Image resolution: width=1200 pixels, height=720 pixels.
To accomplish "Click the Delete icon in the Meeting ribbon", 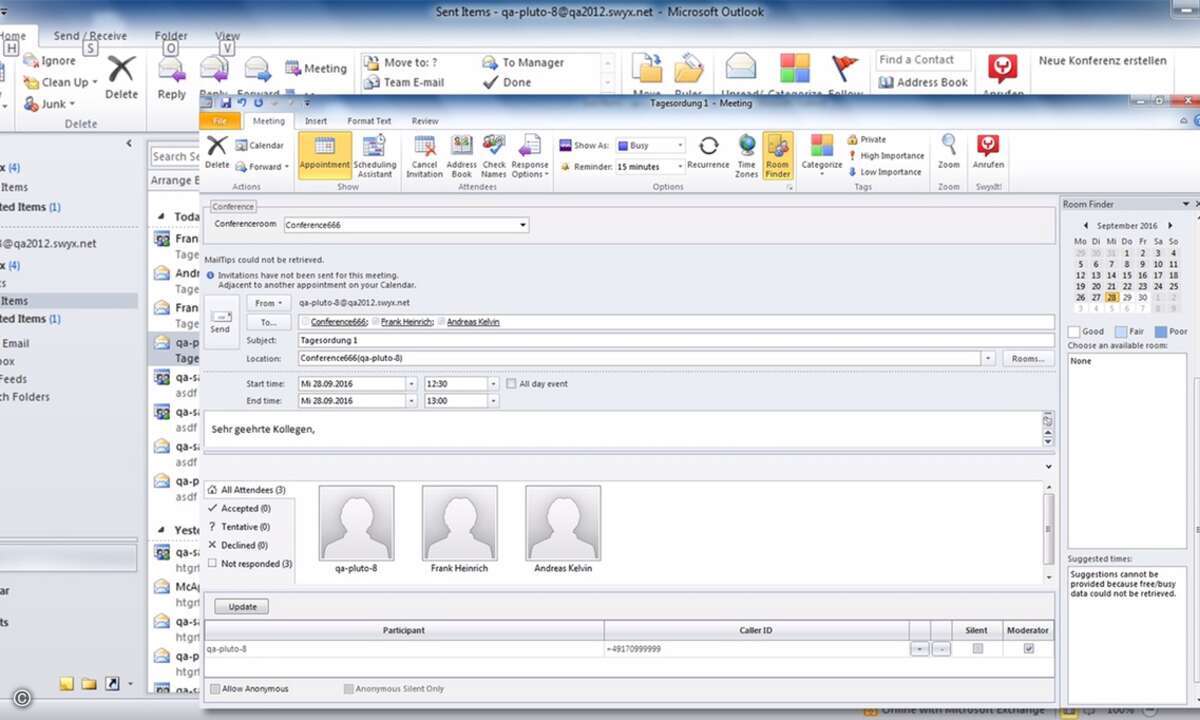I will pyautogui.click(x=217, y=151).
